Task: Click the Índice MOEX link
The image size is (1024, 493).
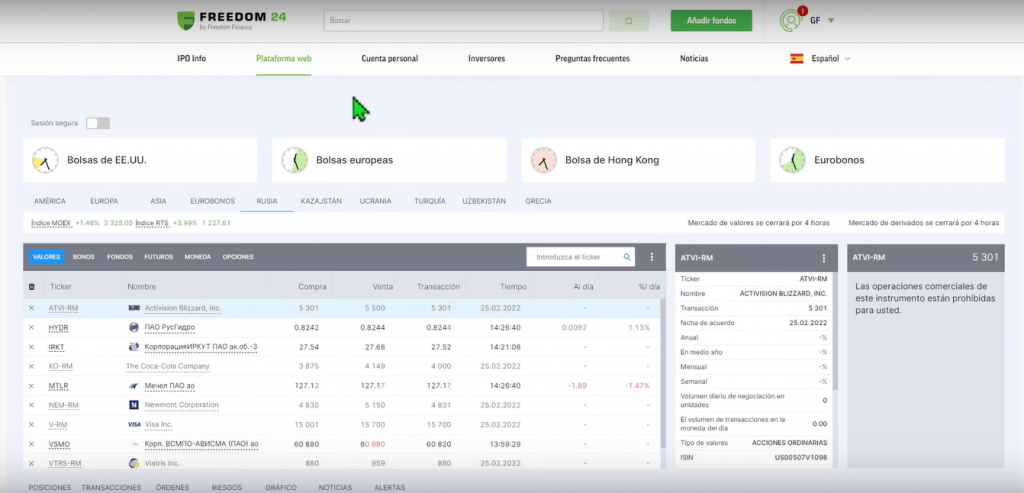Action: pyautogui.click(x=51, y=223)
